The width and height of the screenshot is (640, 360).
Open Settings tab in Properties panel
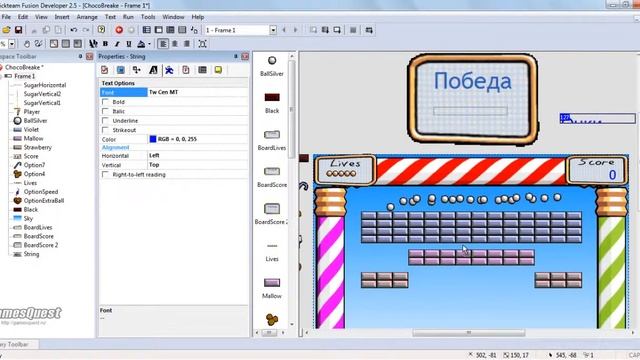[x=104, y=70]
